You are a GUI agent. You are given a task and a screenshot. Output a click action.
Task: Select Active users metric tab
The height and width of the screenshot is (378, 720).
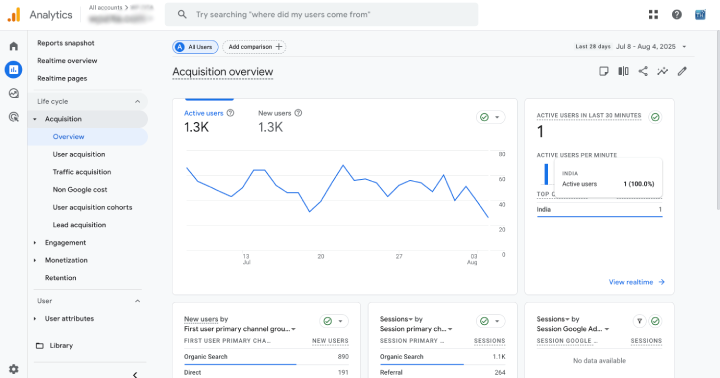[209, 122]
